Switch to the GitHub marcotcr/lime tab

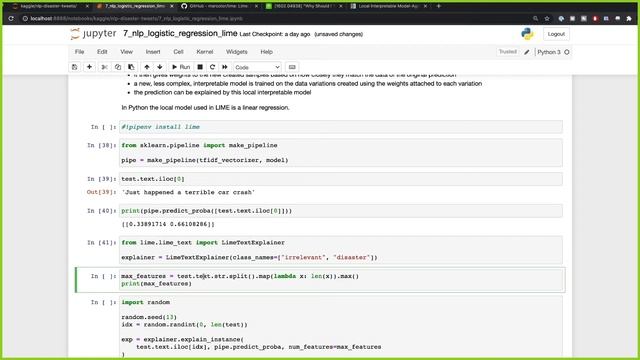(219, 6)
